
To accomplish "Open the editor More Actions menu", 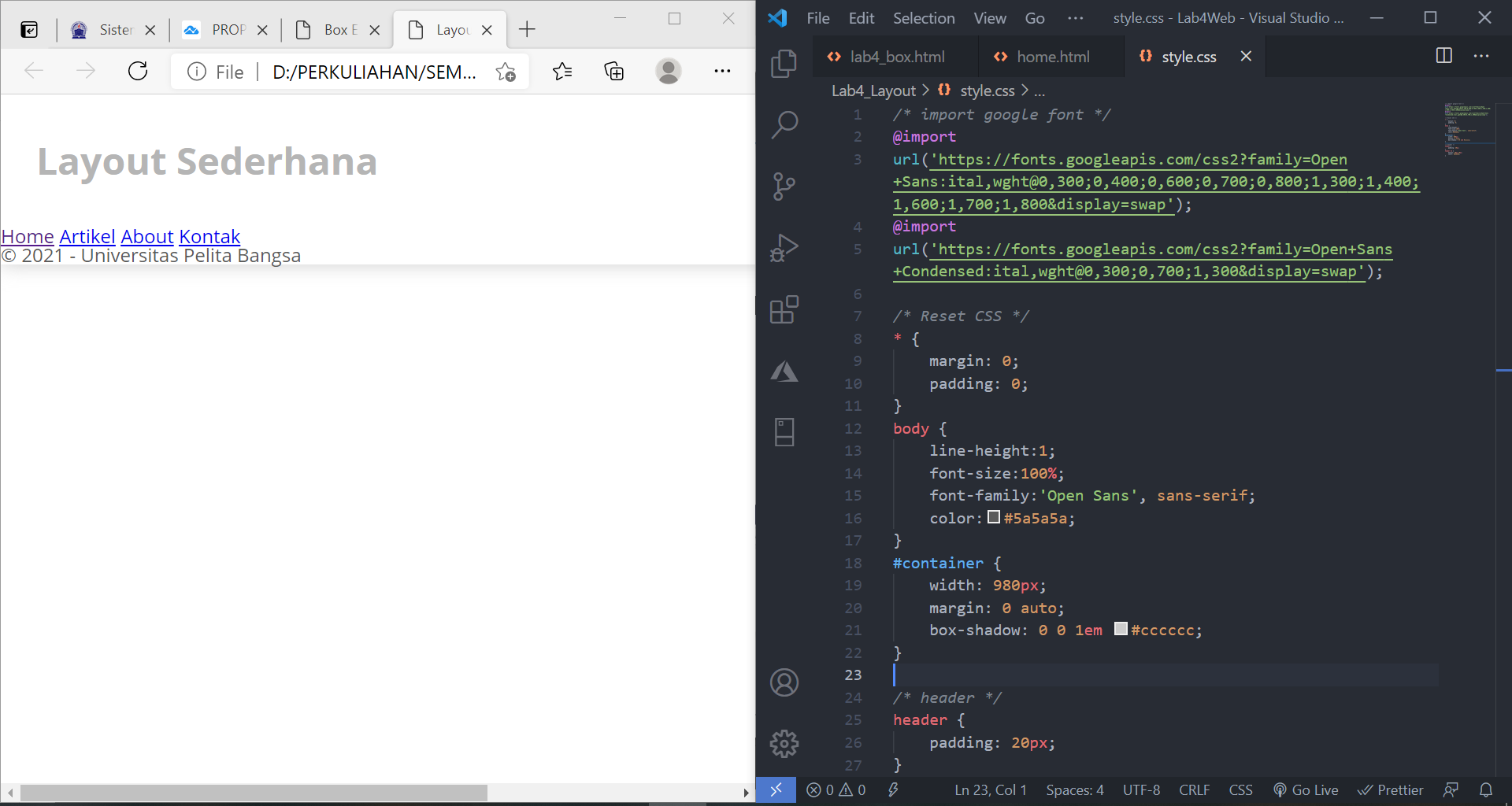I will click(1483, 56).
